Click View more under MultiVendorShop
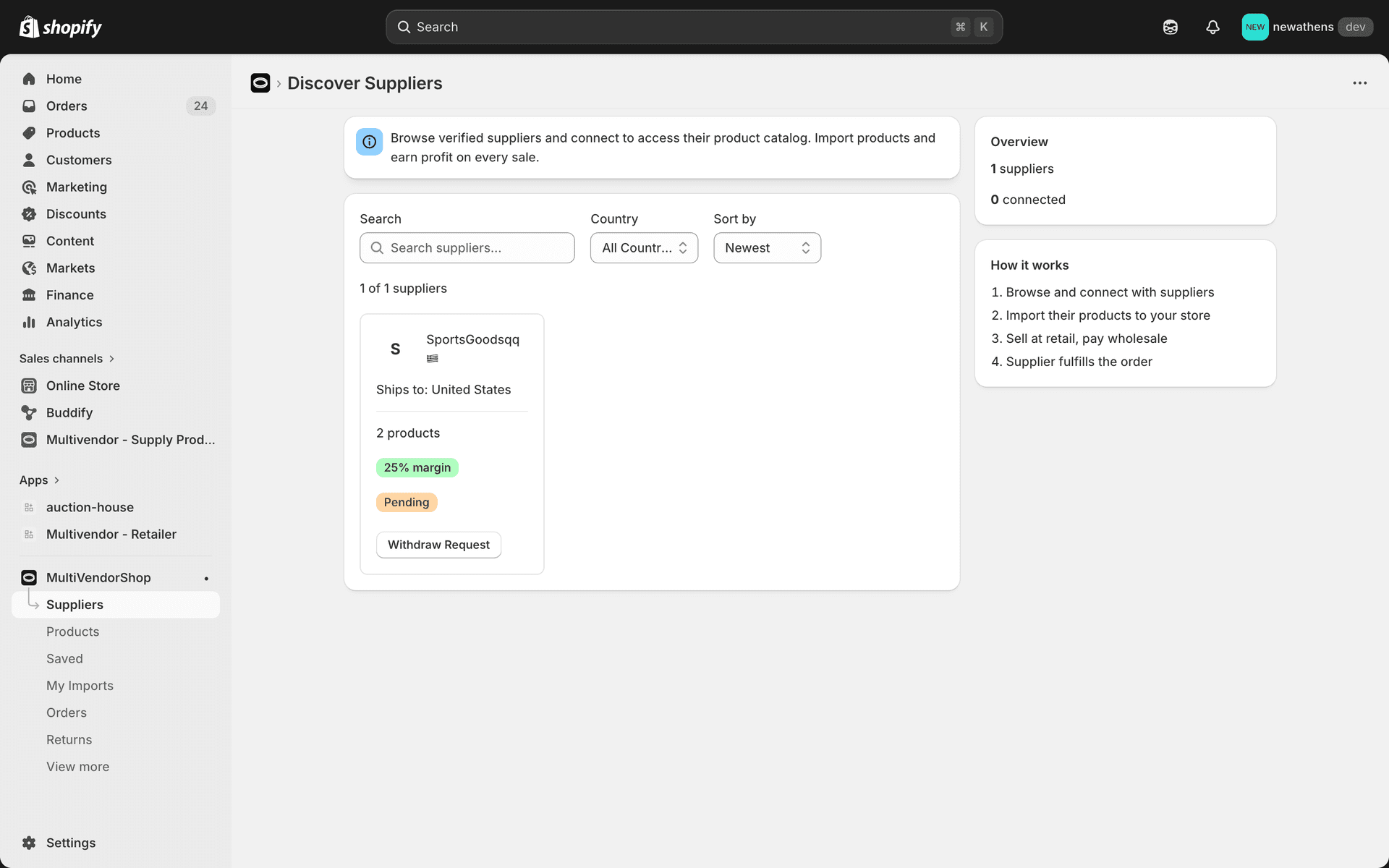1389x868 pixels. (x=77, y=766)
